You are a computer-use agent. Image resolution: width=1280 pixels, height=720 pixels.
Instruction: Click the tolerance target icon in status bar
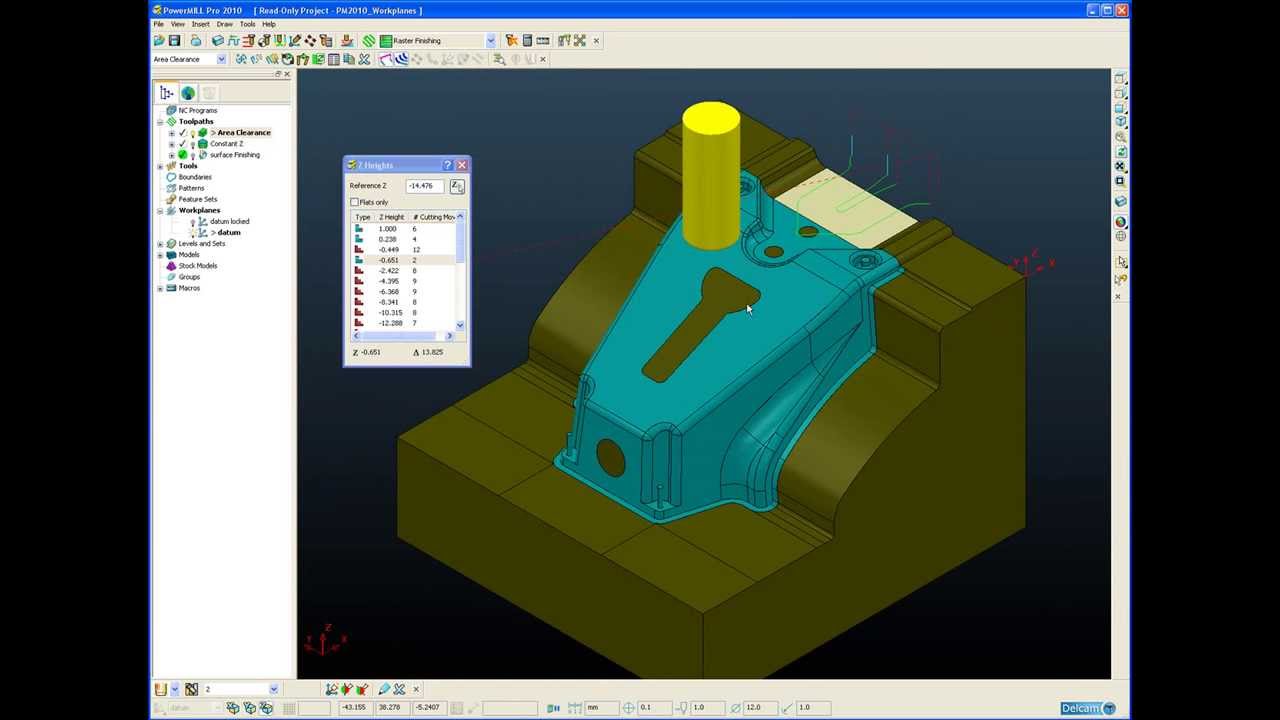(628, 707)
